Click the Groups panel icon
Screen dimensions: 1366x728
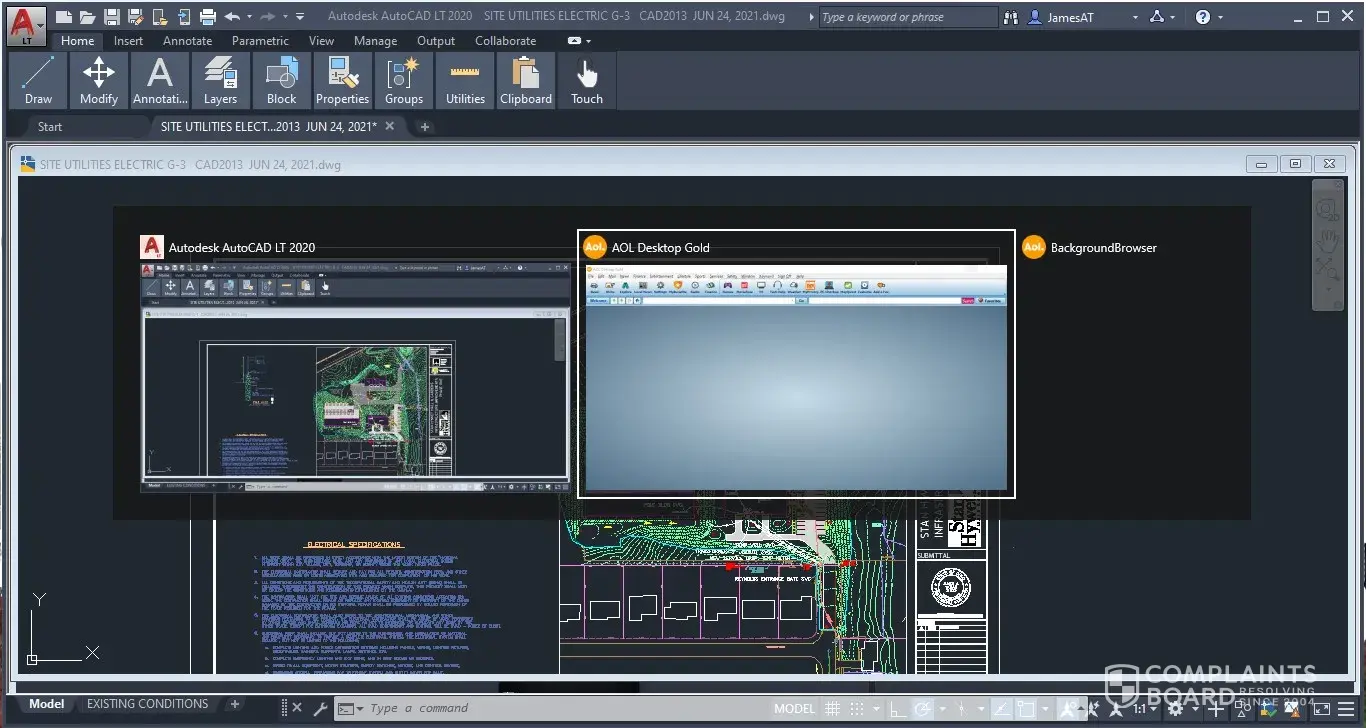click(x=404, y=80)
